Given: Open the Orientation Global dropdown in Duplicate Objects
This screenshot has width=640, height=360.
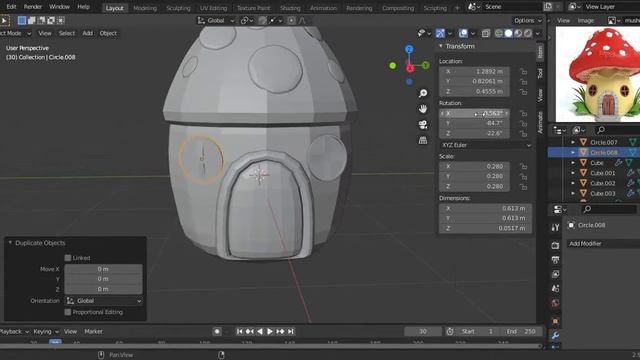Looking at the screenshot, I should 104,301.
